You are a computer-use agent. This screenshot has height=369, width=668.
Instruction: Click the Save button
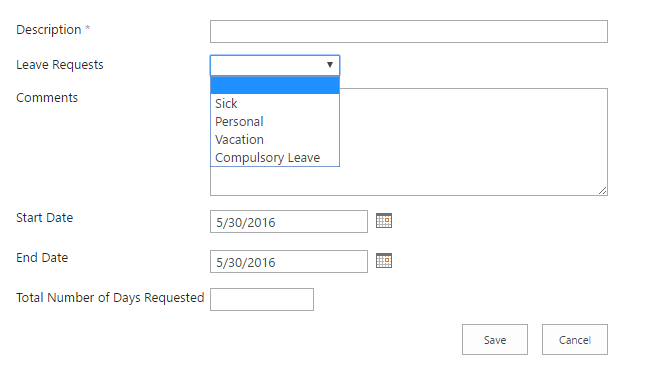495,340
